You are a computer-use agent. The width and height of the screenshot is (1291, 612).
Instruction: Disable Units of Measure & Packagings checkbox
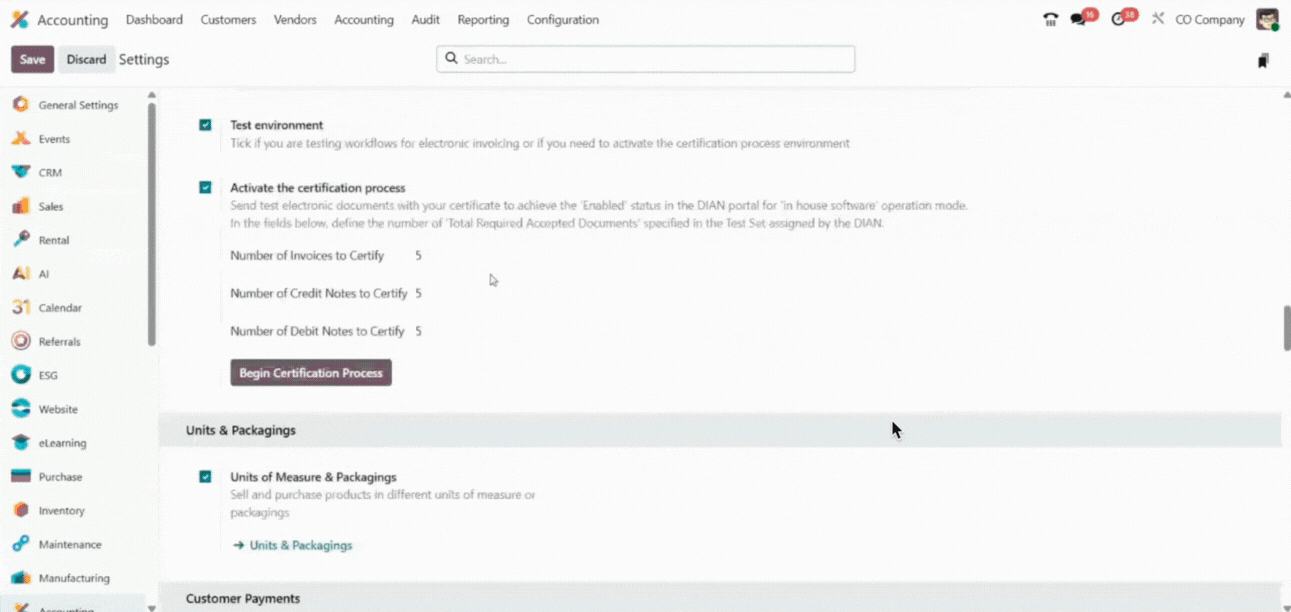(x=205, y=477)
